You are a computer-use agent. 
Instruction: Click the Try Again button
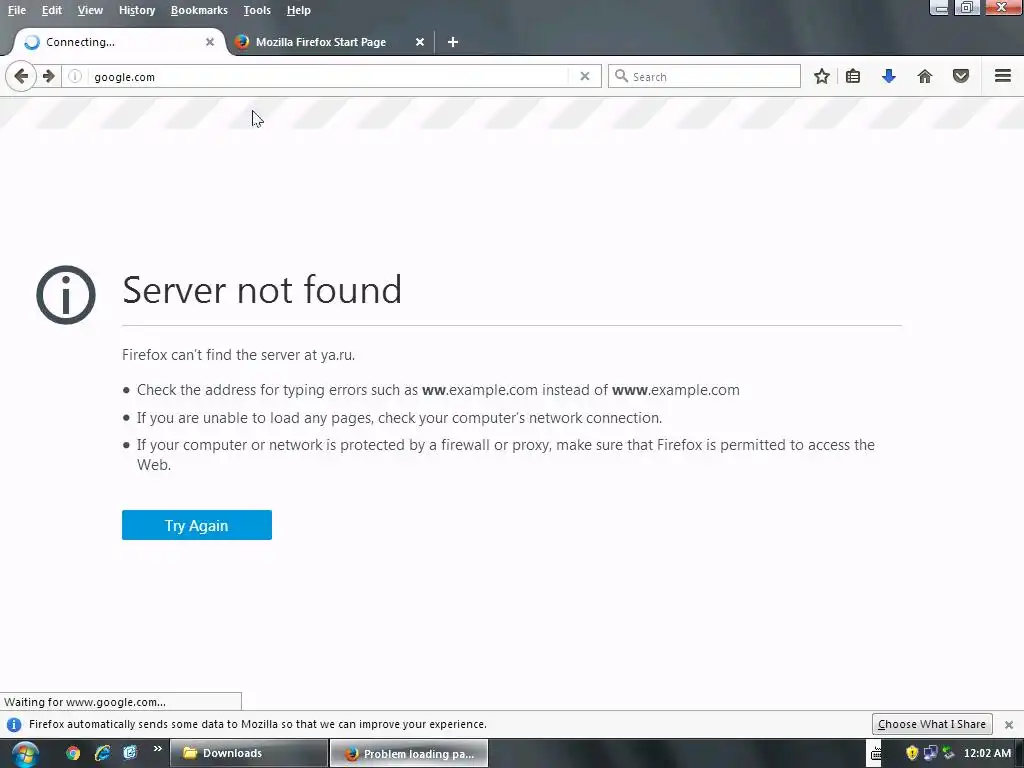pos(197,525)
